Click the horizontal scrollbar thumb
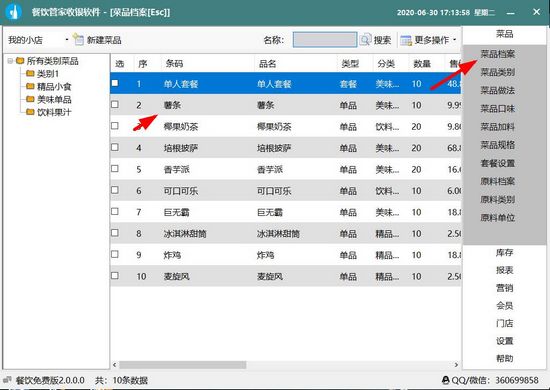The height and width of the screenshot is (390, 550). click(x=183, y=365)
